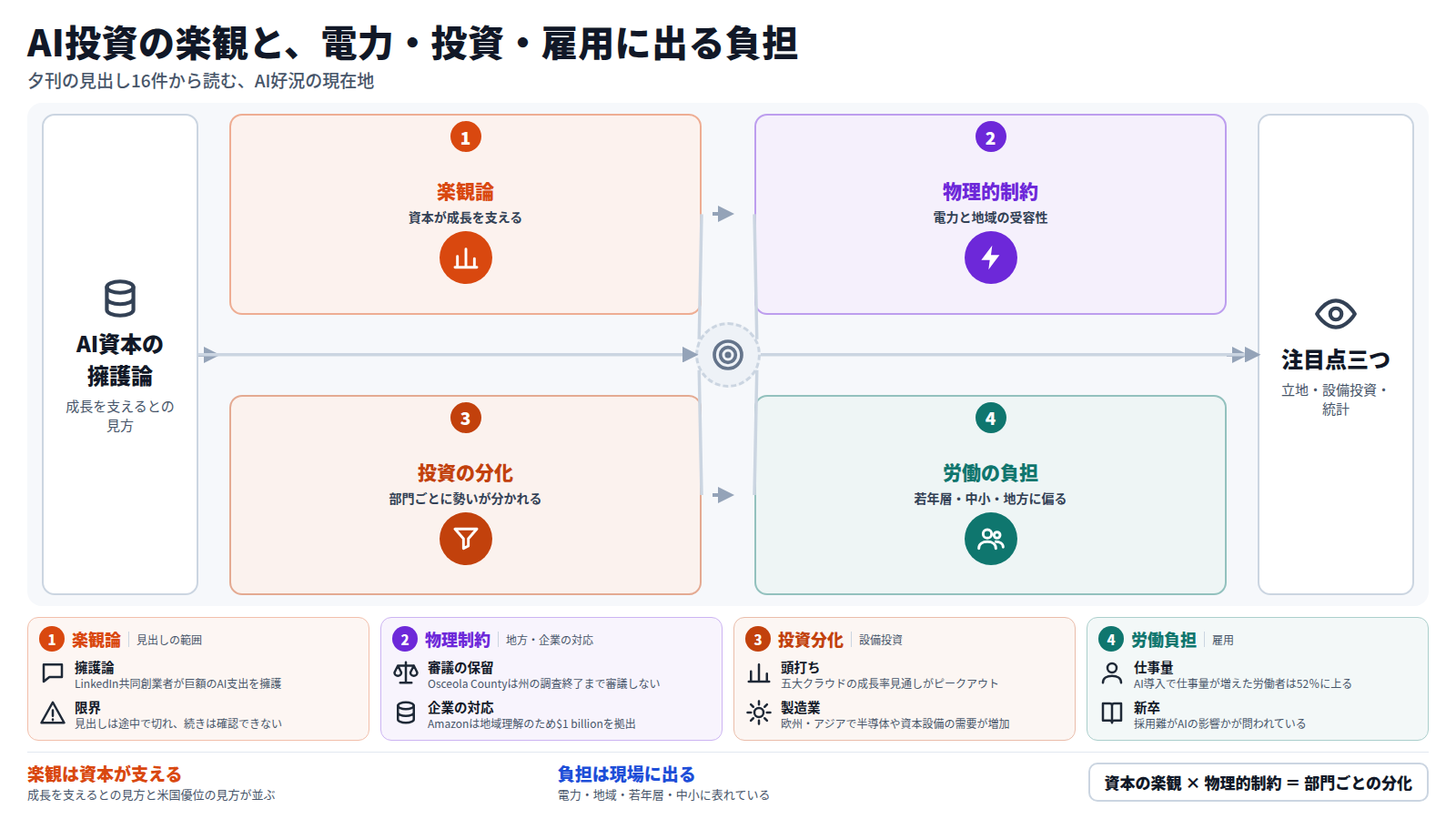Viewport: 1456px width, 819px height.
Task: Click the lightning bolt icon under 電力と地域の受容性
Action: (991, 258)
